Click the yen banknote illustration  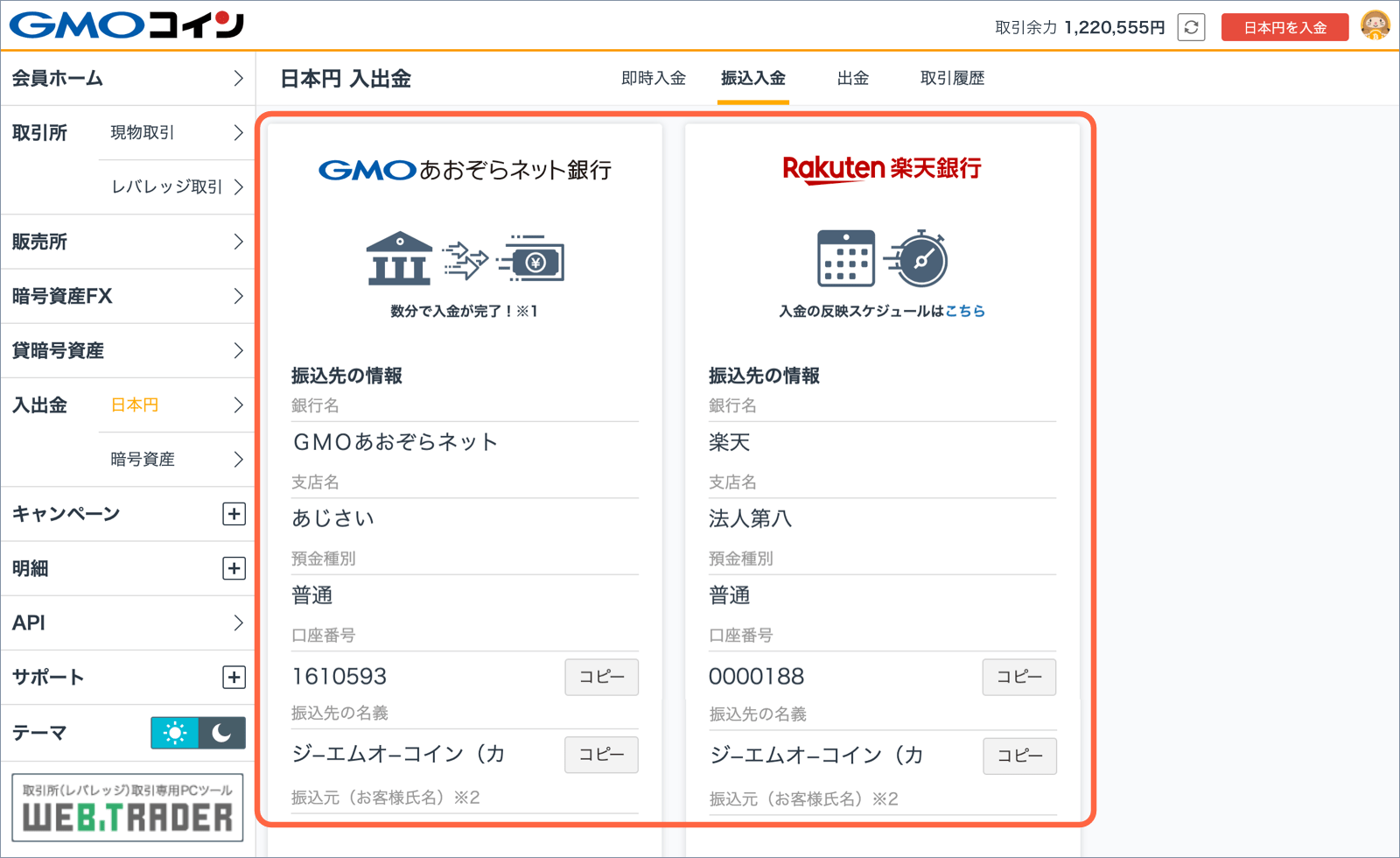(532, 258)
